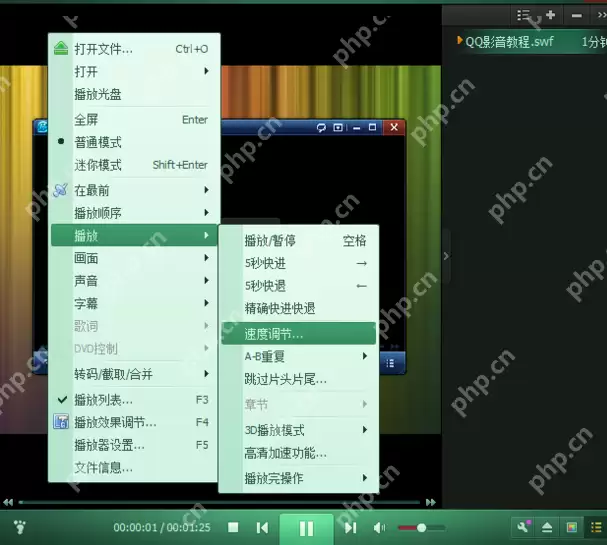Click the highlighted 播放 menu item
This screenshot has height=545, width=607.
[134, 235]
